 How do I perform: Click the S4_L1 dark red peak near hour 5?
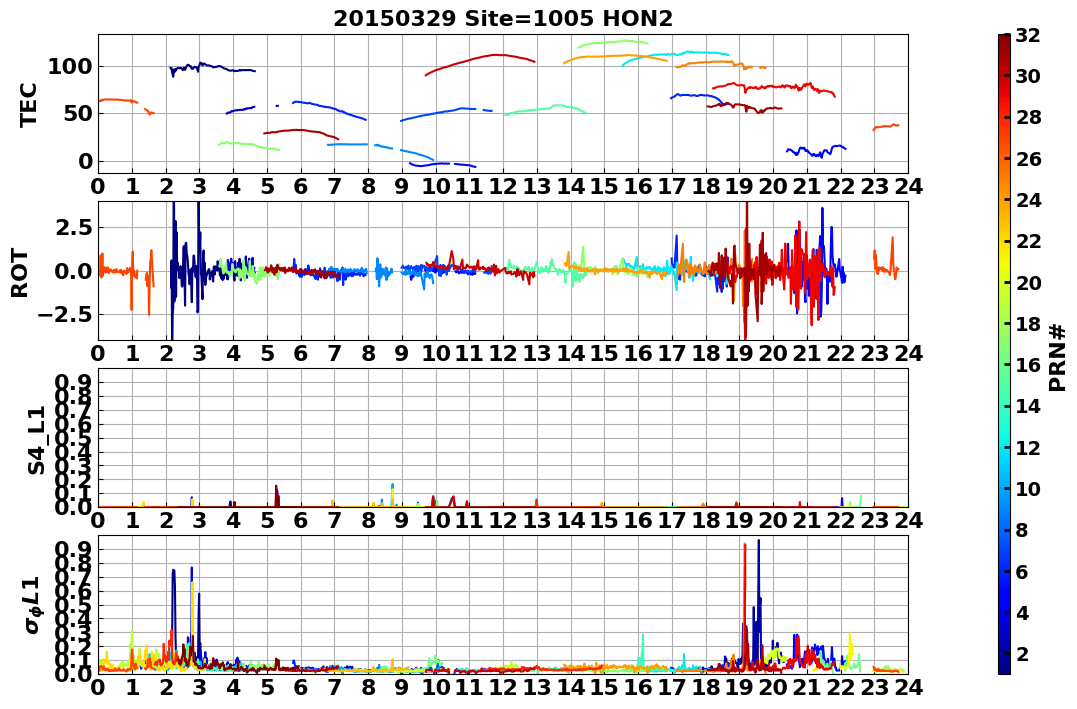(277, 495)
